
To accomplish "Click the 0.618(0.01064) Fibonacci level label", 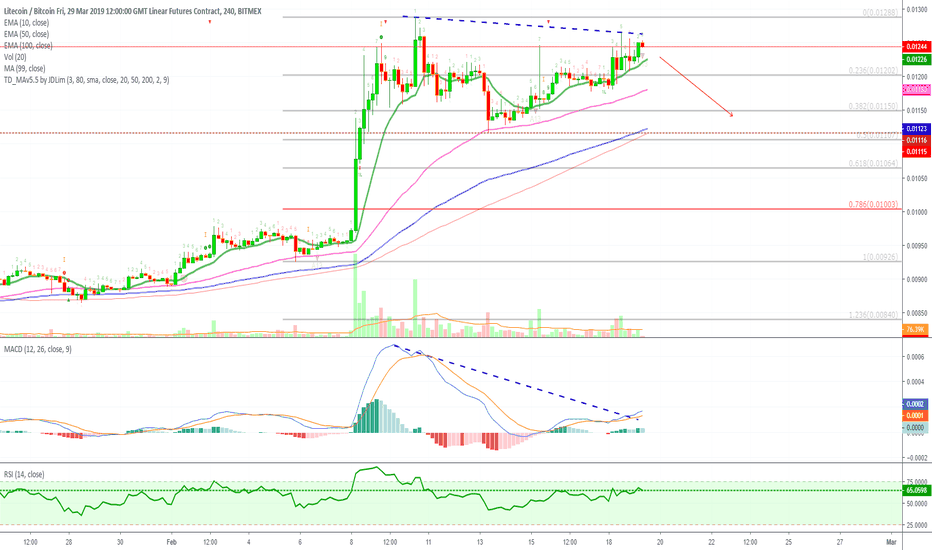I will (873, 163).
